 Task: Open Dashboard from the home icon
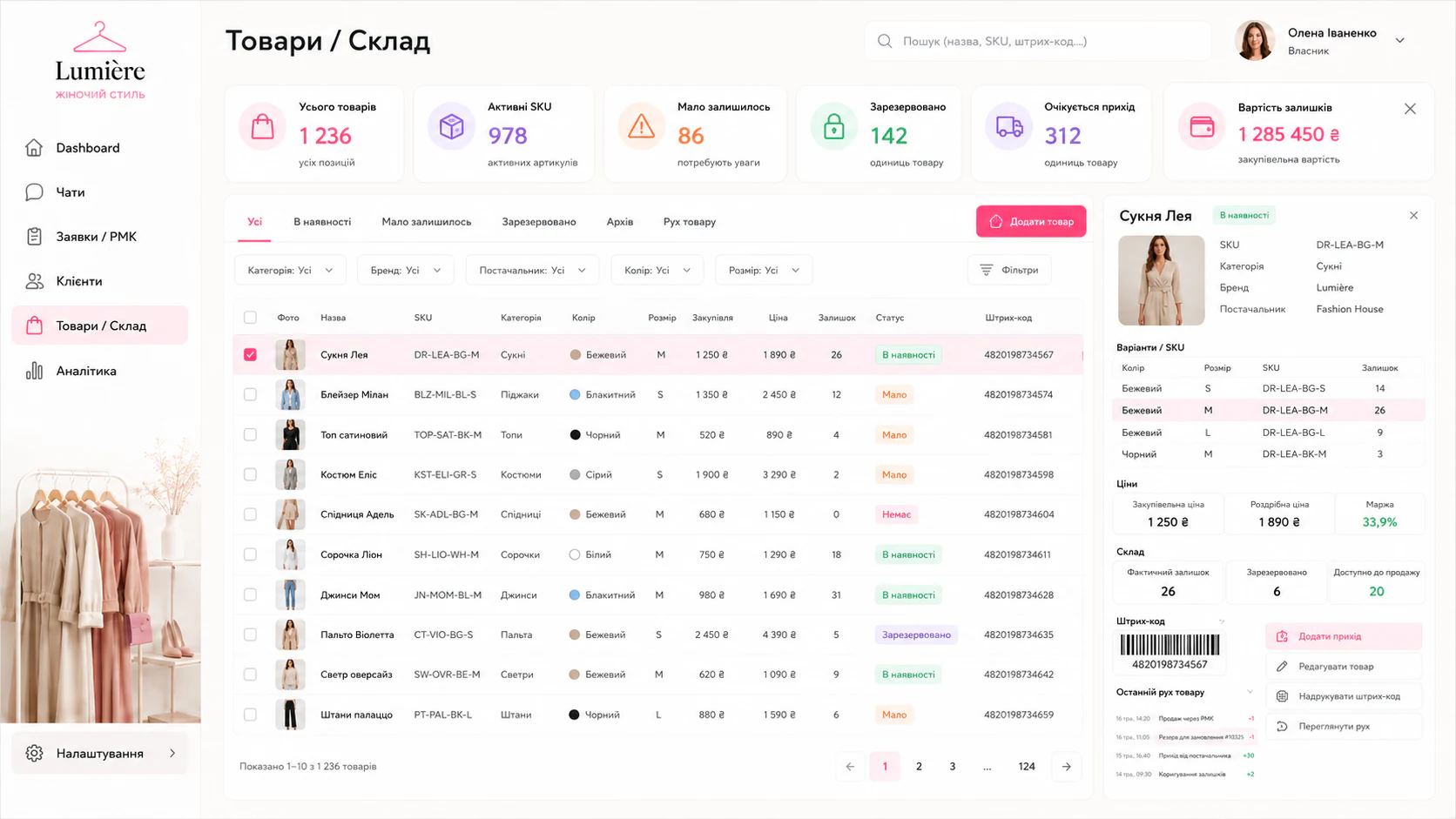pyautogui.click(x=34, y=148)
